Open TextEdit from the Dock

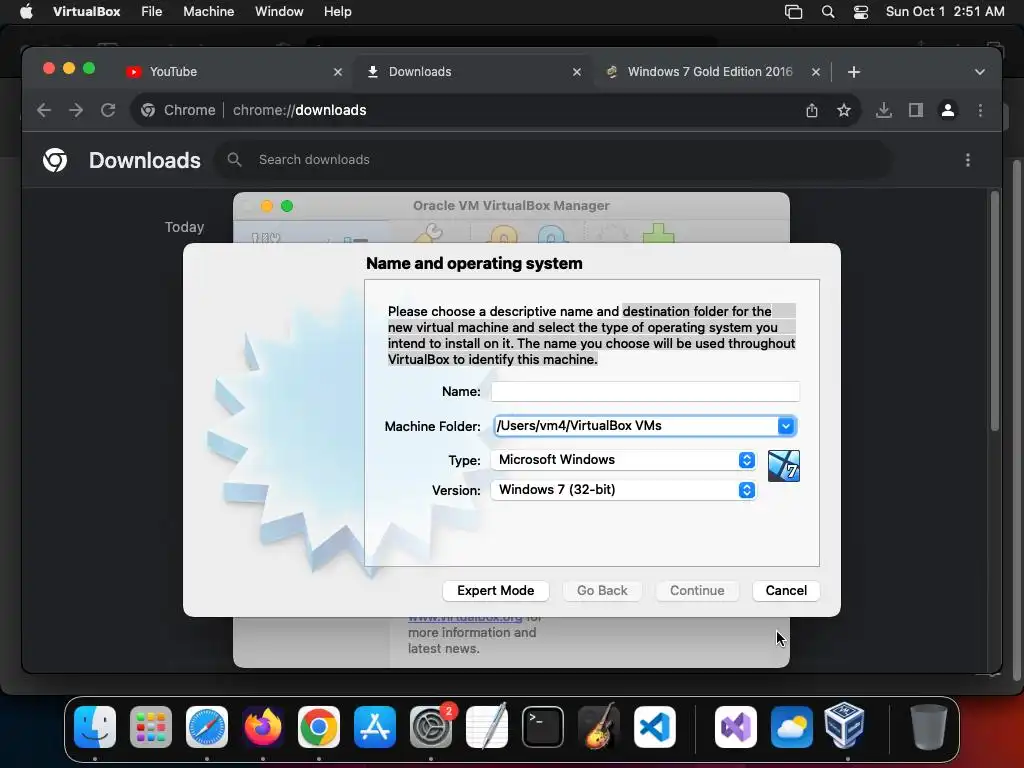[487, 726]
